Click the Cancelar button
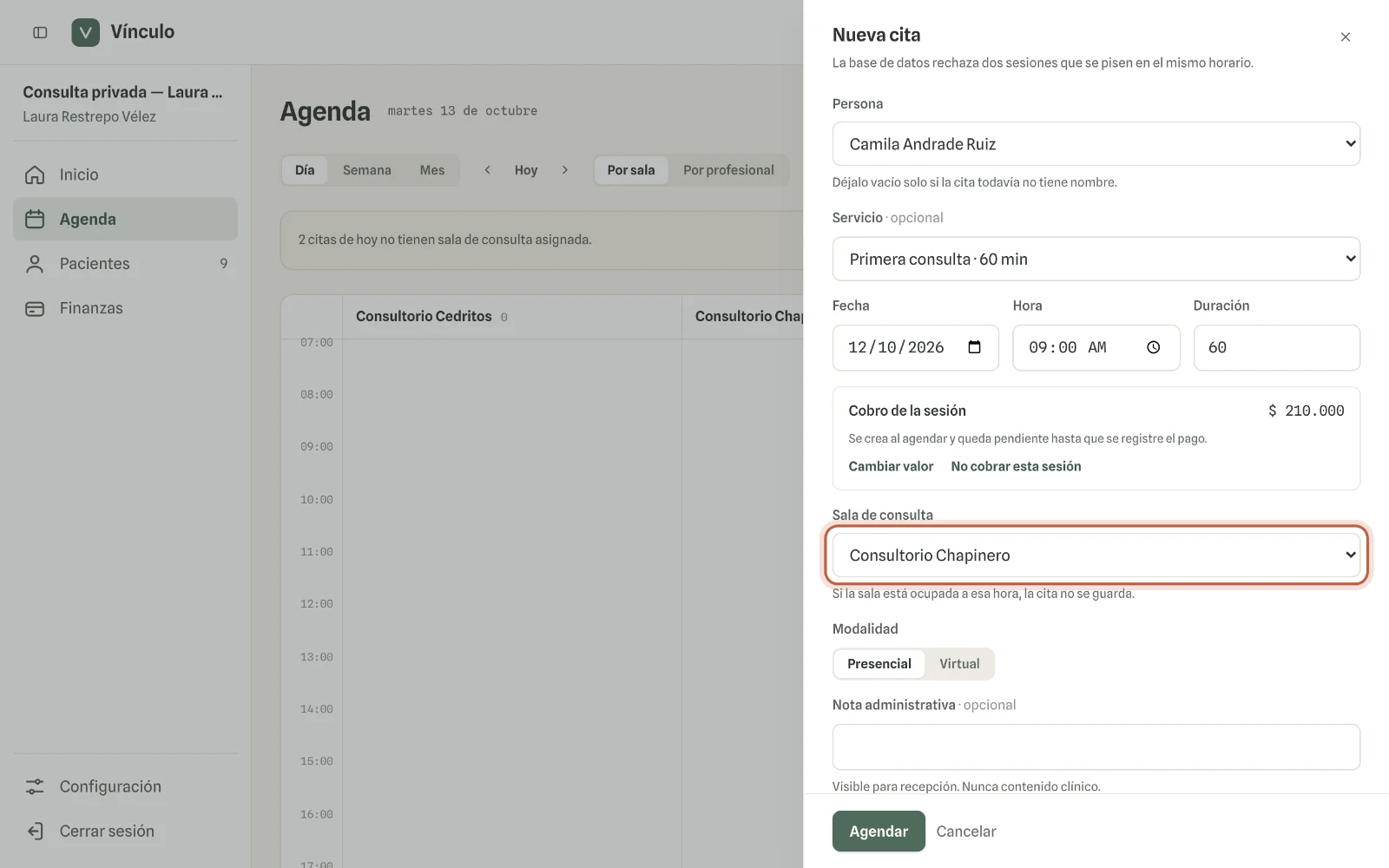This screenshot has height=868, width=1389. (966, 832)
